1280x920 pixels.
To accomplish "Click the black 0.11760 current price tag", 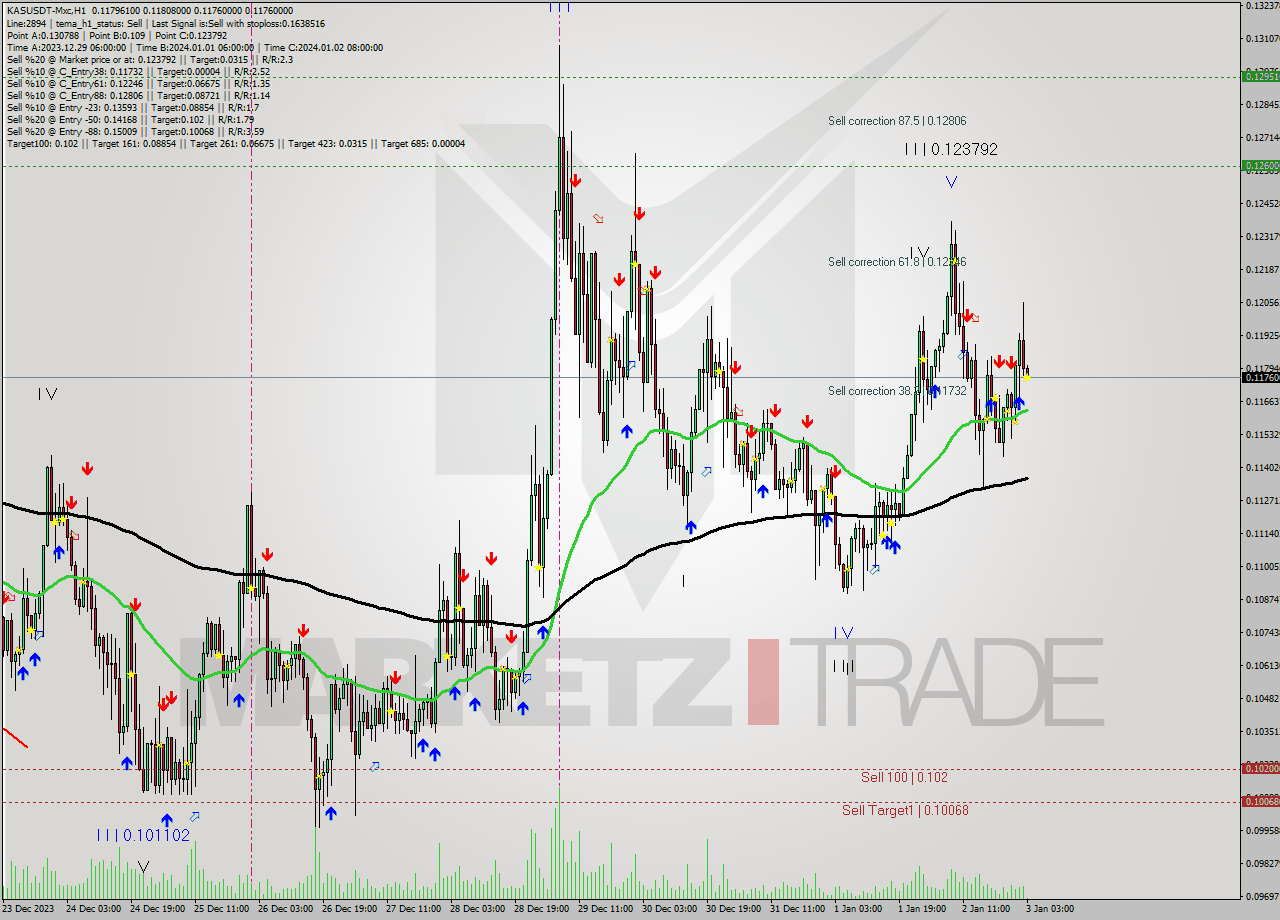I will [1260, 377].
